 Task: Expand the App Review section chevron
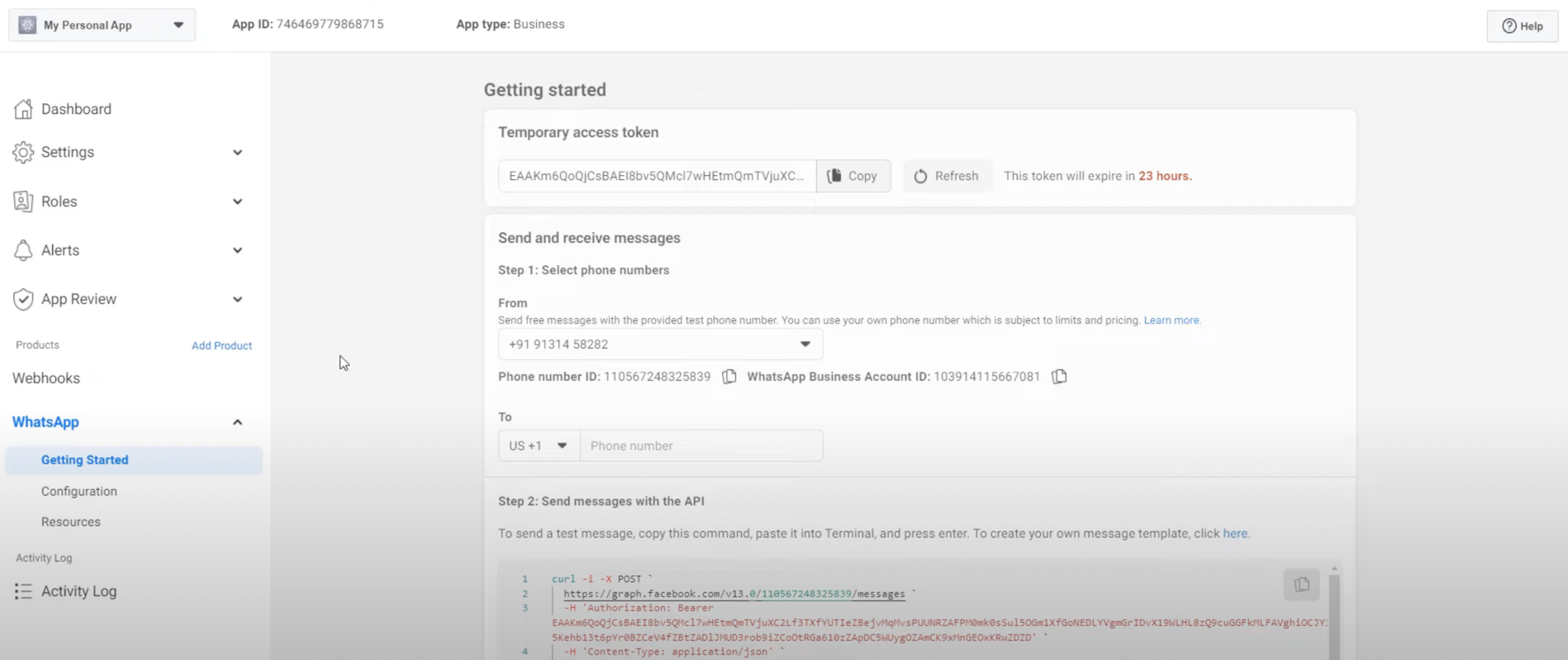click(x=237, y=299)
